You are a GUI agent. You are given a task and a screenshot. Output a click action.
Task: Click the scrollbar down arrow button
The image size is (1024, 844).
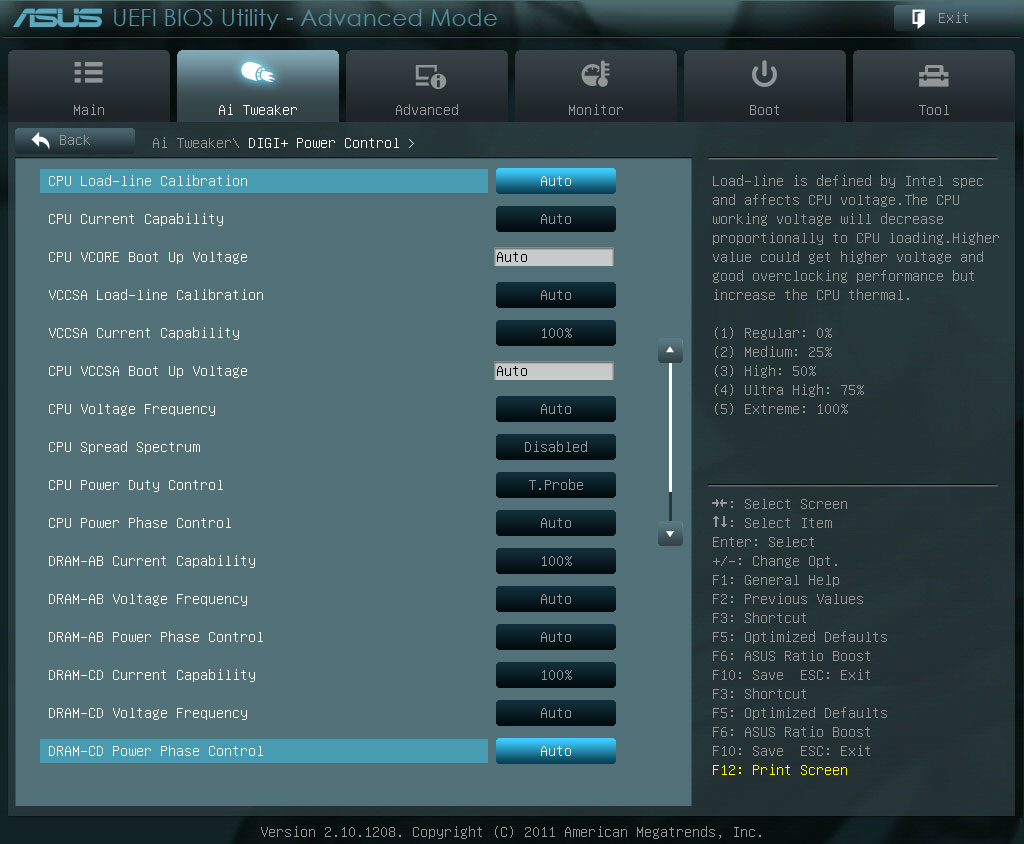click(x=670, y=535)
